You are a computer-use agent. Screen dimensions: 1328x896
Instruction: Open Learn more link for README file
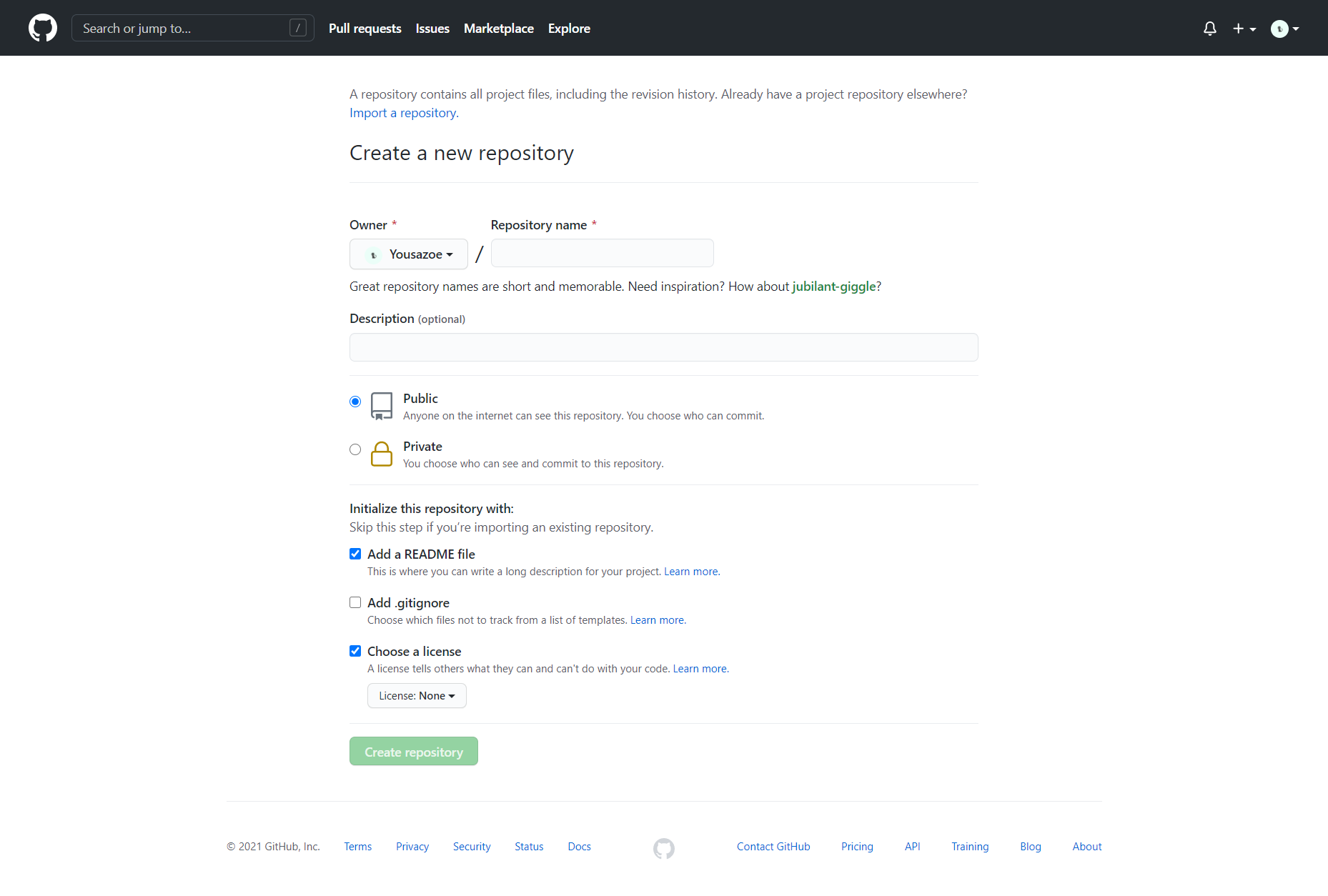692,572
